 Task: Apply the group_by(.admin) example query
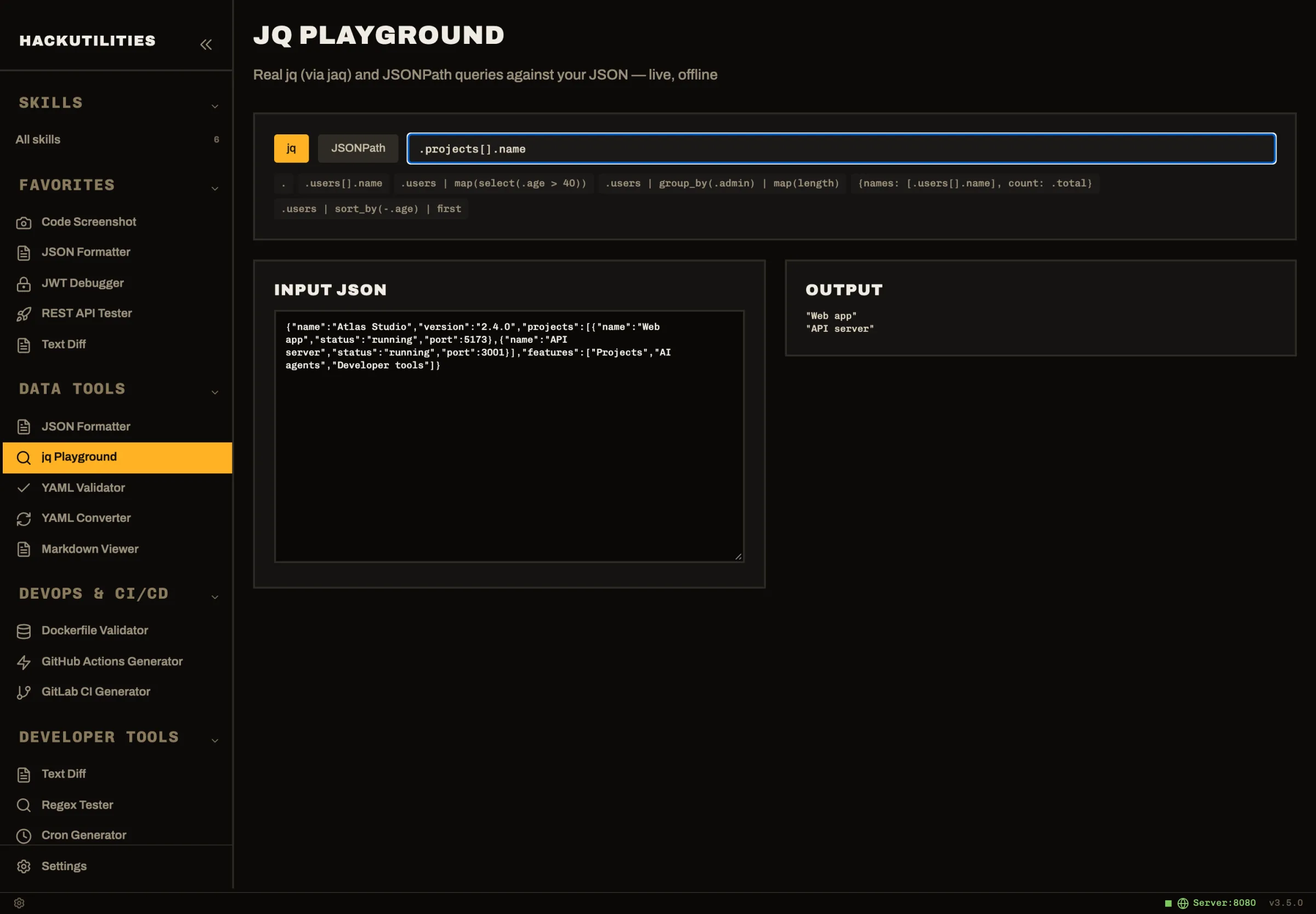click(722, 183)
